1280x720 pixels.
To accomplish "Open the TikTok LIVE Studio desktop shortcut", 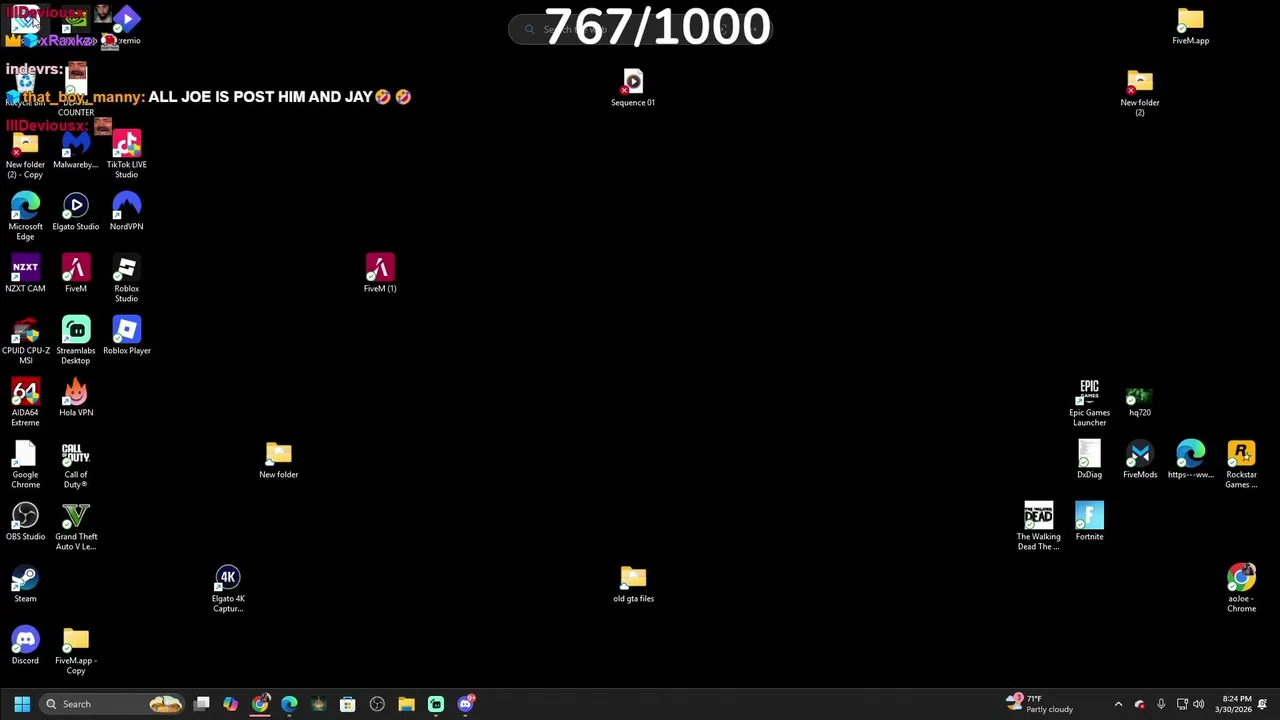I will point(126,154).
